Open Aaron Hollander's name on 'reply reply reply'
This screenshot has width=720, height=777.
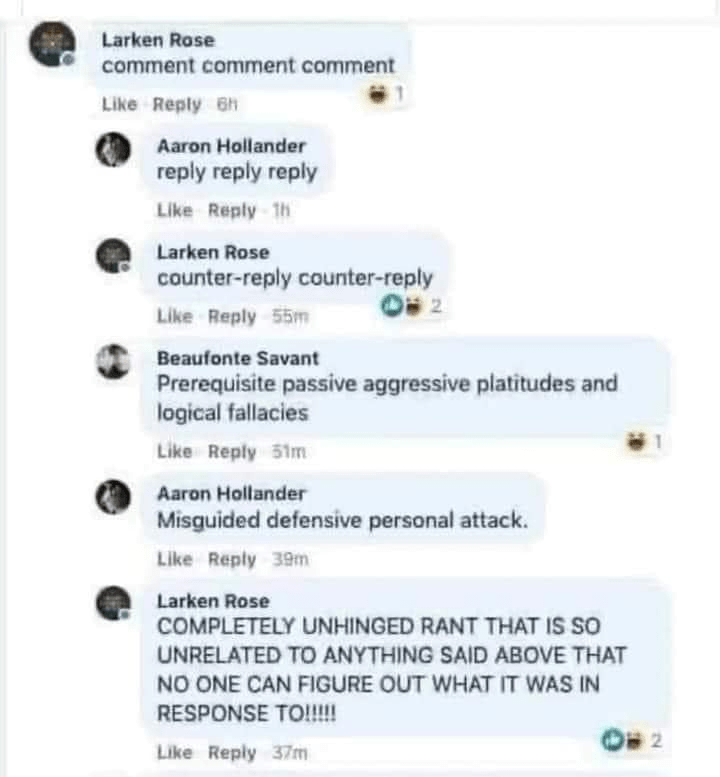(x=231, y=146)
